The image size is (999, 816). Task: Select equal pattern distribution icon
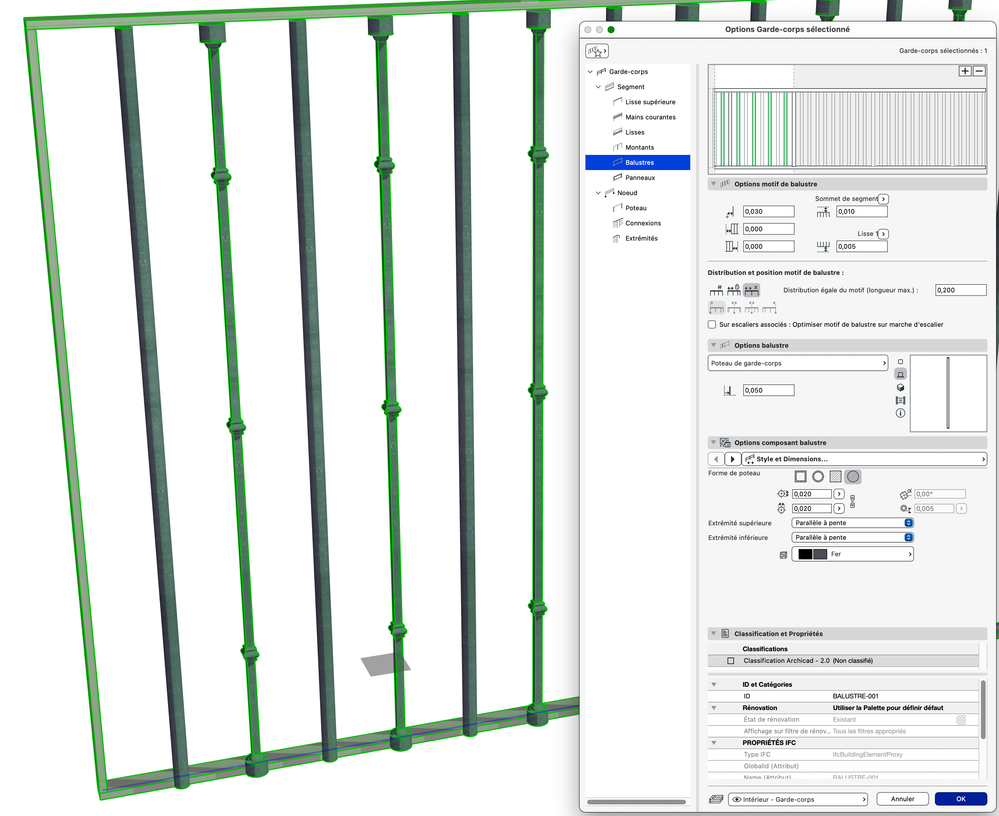(x=751, y=290)
